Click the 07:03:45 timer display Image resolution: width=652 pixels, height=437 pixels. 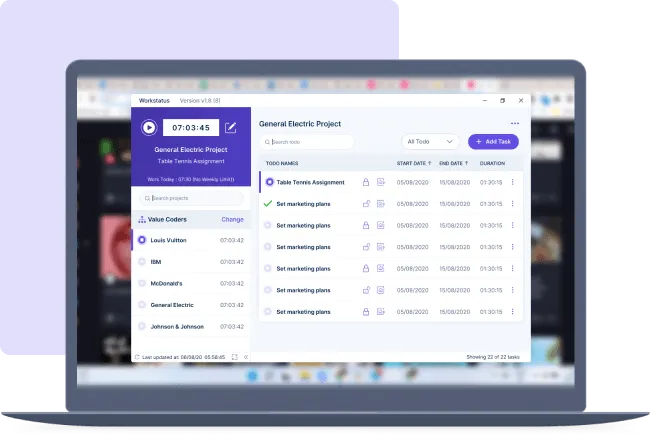(191, 128)
